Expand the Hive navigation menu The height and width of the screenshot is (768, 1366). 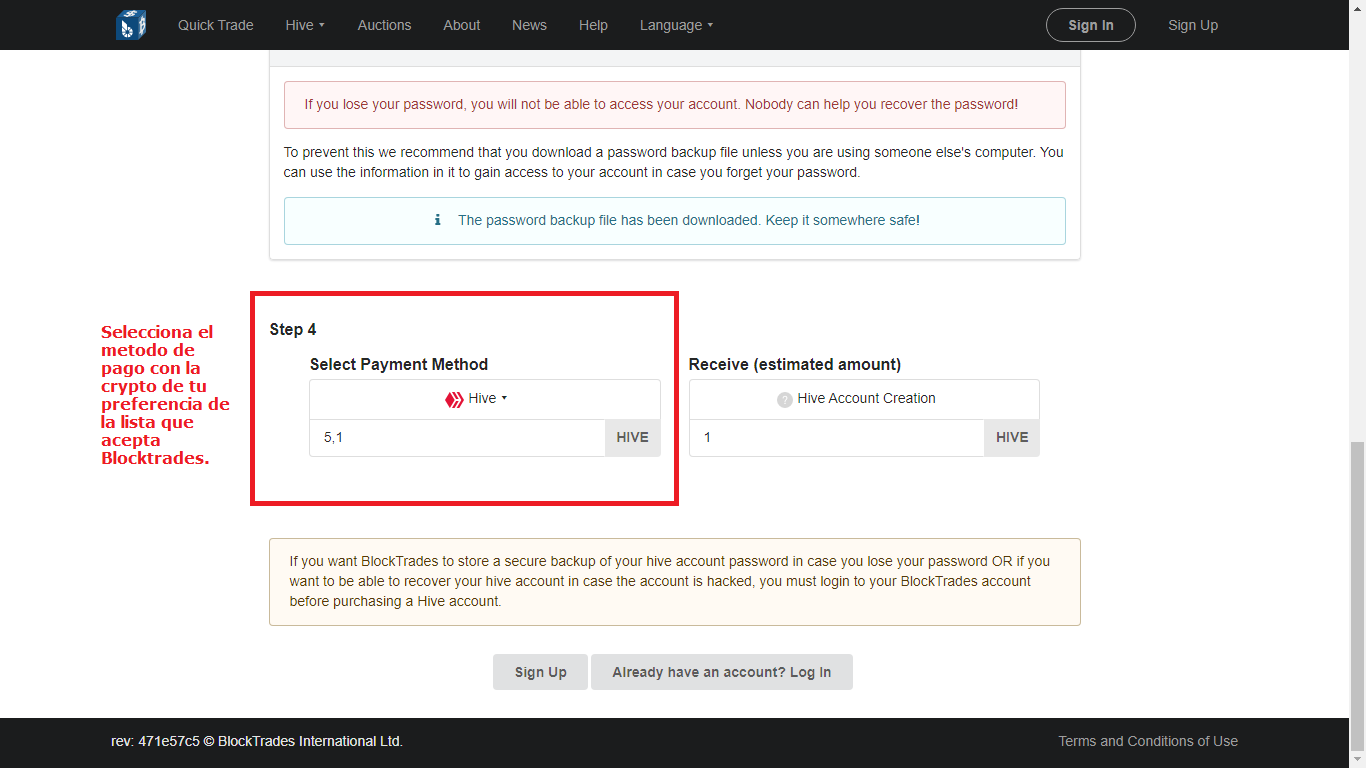pos(305,25)
